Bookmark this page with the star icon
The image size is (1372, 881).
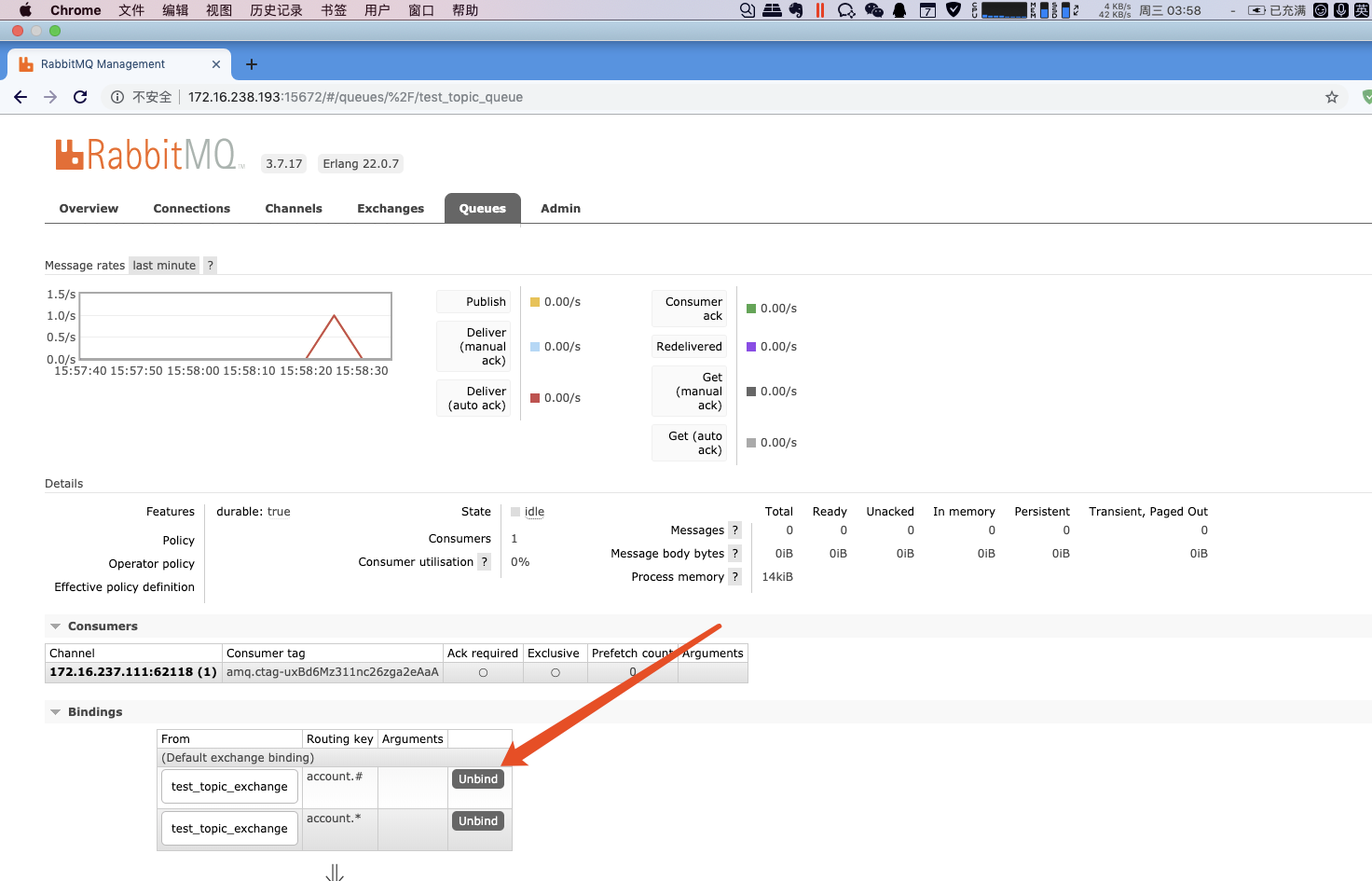click(x=1332, y=97)
